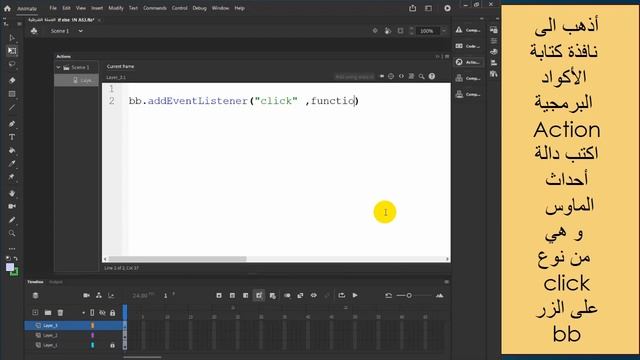
Task: Select the Paint Bucket tool
Action: (x=12, y=151)
